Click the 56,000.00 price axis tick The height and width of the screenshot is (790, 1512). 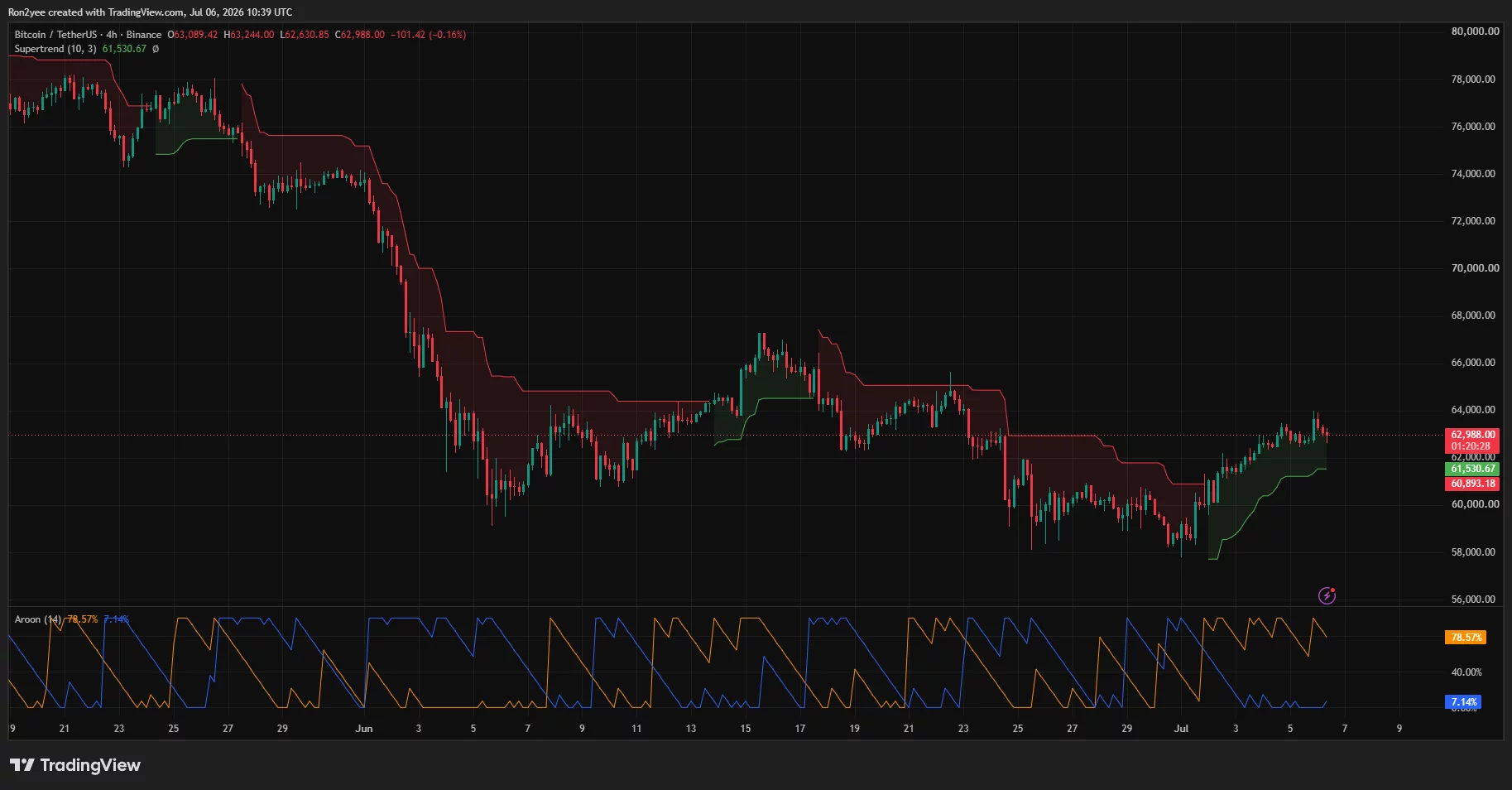click(x=1475, y=600)
